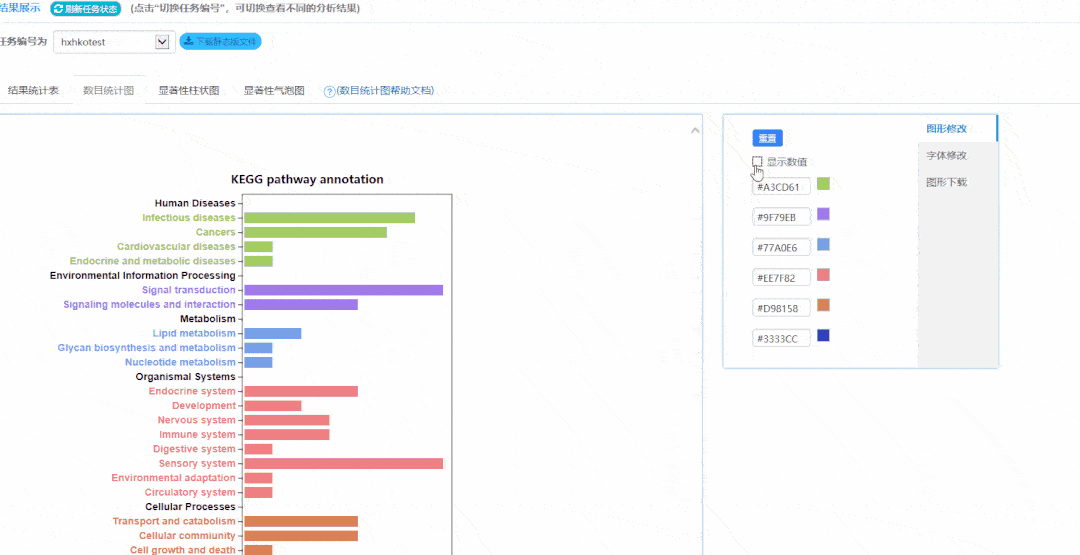This screenshot has width=1080, height=555.
Task: Switch to the 显著性柱状图 tab
Action: [188, 91]
